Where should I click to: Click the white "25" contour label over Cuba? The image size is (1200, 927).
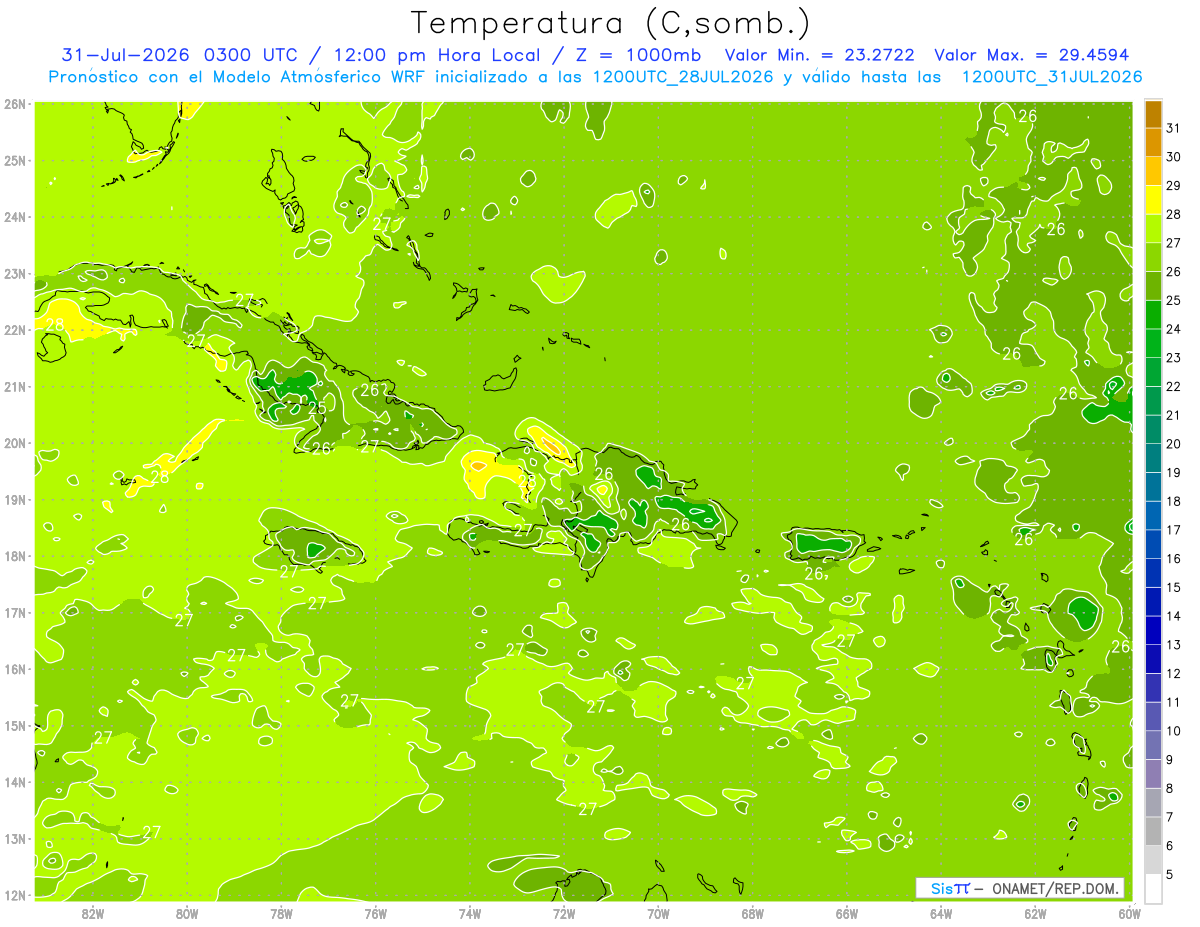coord(317,408)
